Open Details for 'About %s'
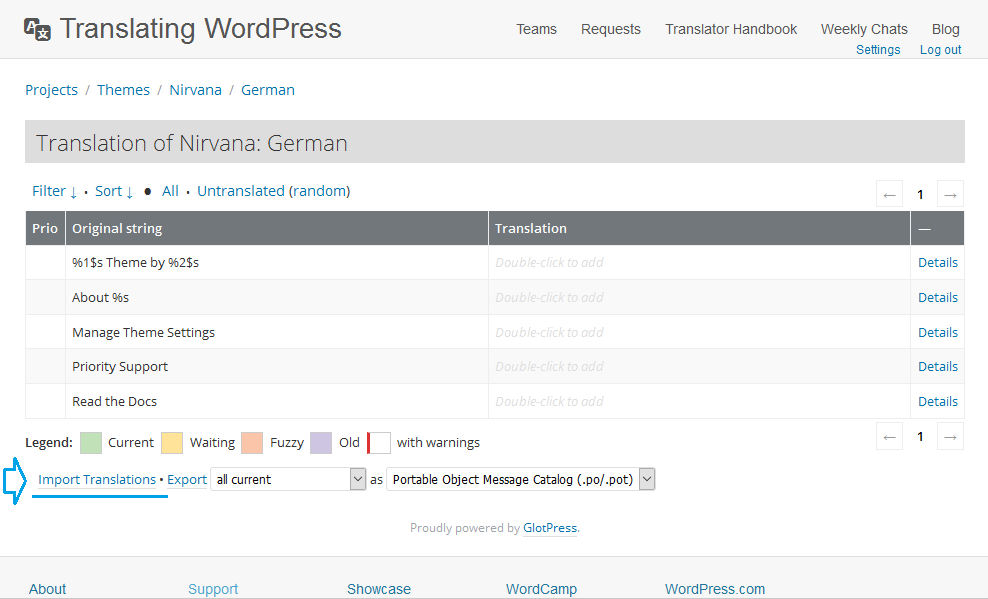 [x=938, y=297]
